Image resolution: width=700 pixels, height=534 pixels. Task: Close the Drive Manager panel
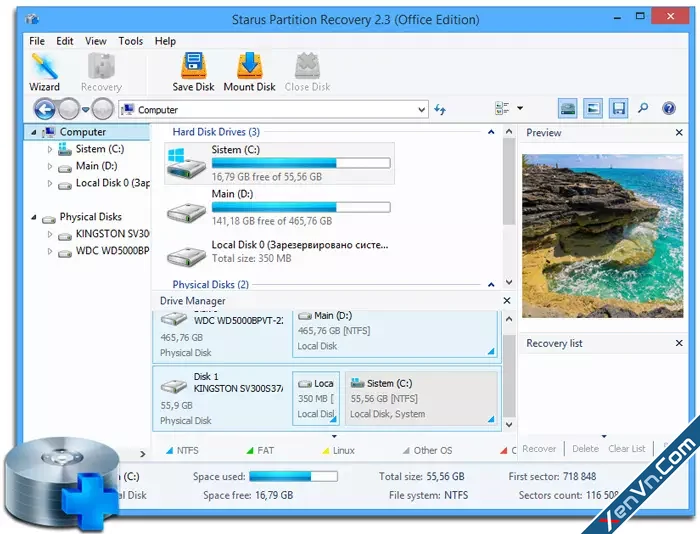tap(507, 300)
